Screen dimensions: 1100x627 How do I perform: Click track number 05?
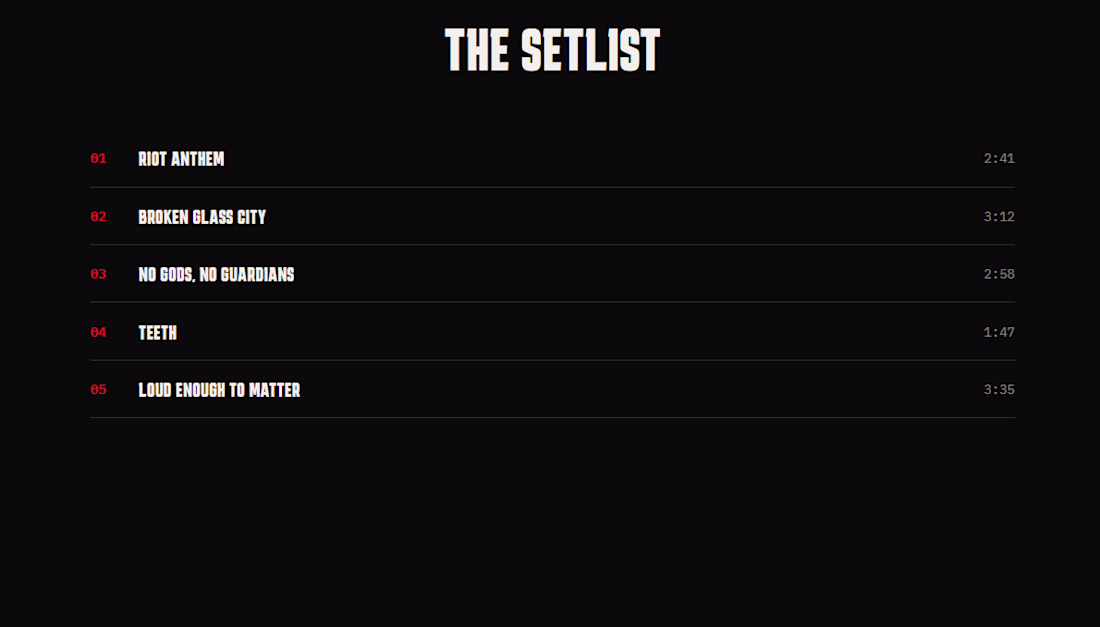(98, 390)
